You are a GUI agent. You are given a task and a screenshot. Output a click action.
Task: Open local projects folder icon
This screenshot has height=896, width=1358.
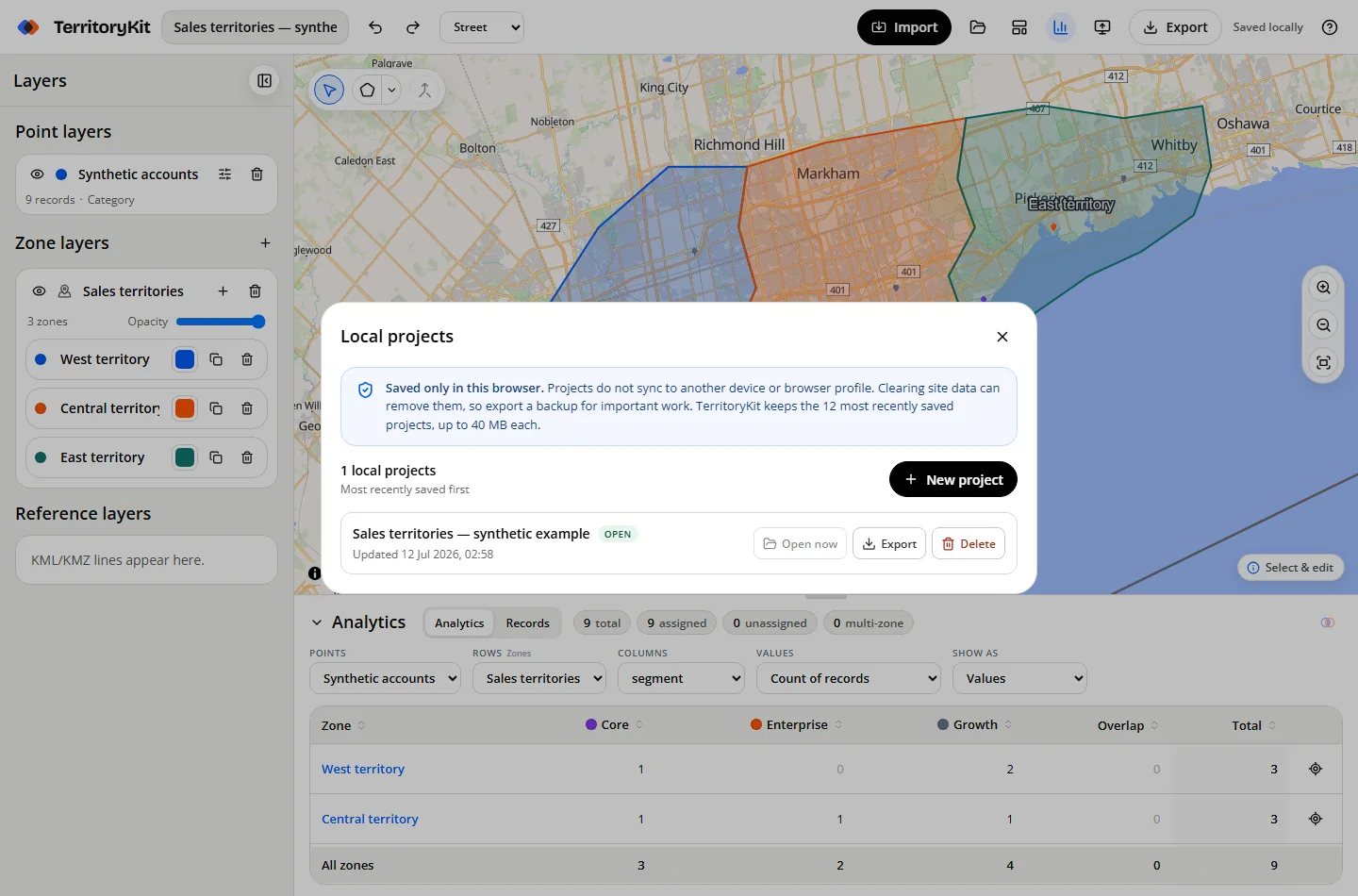978,27
